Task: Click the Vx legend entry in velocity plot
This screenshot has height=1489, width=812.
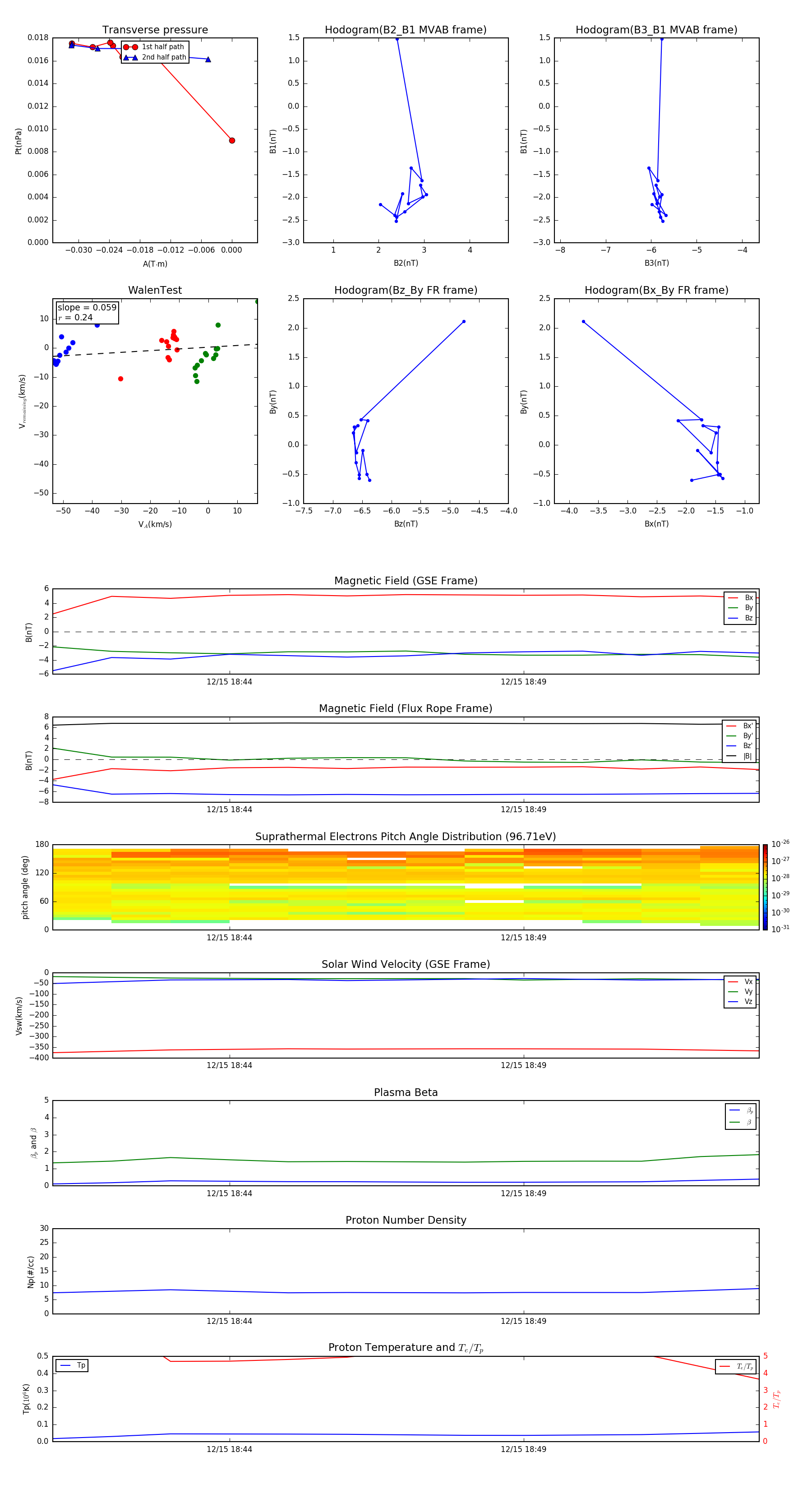Action: click(740, 981)
